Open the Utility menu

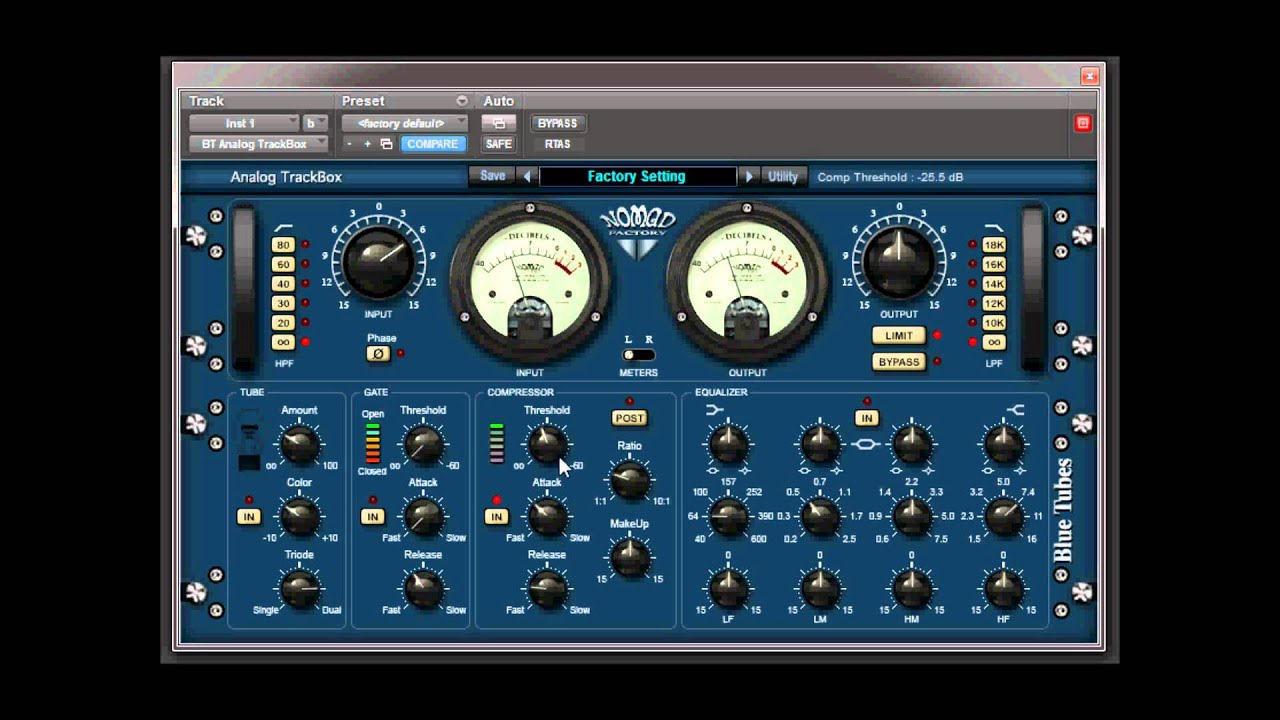point(783,177)
